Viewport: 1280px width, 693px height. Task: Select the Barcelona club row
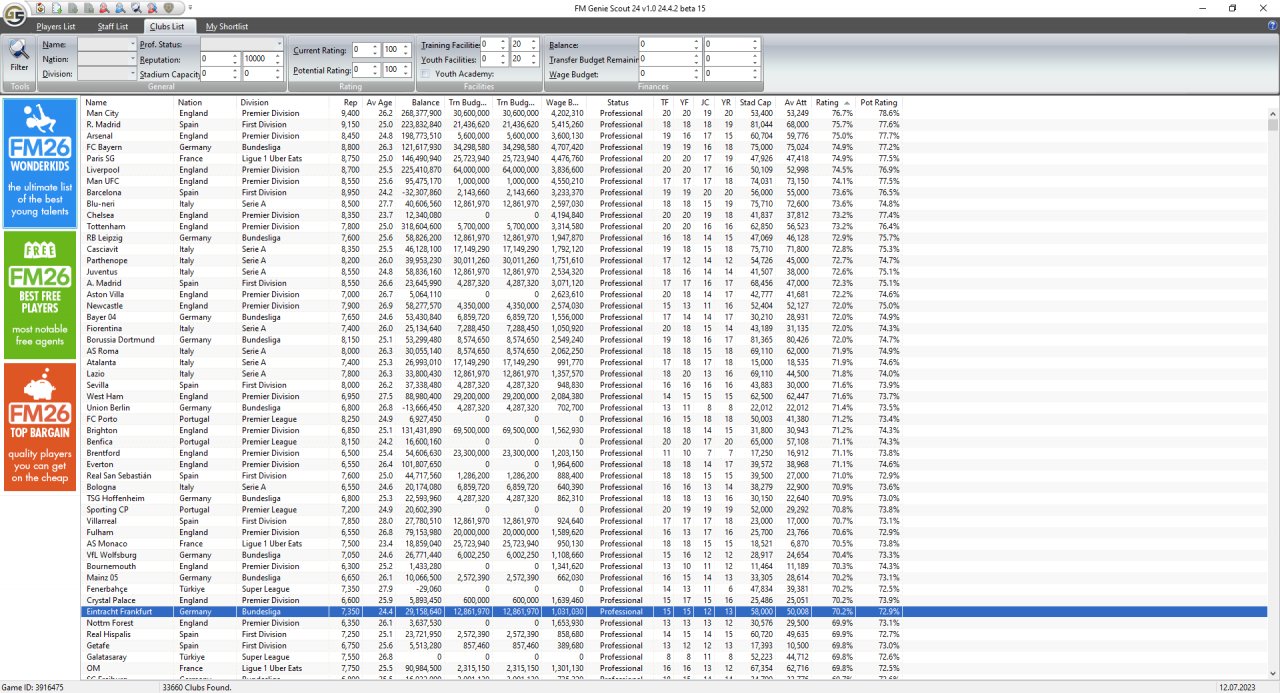pyautogui.click(x=492, y=193)
